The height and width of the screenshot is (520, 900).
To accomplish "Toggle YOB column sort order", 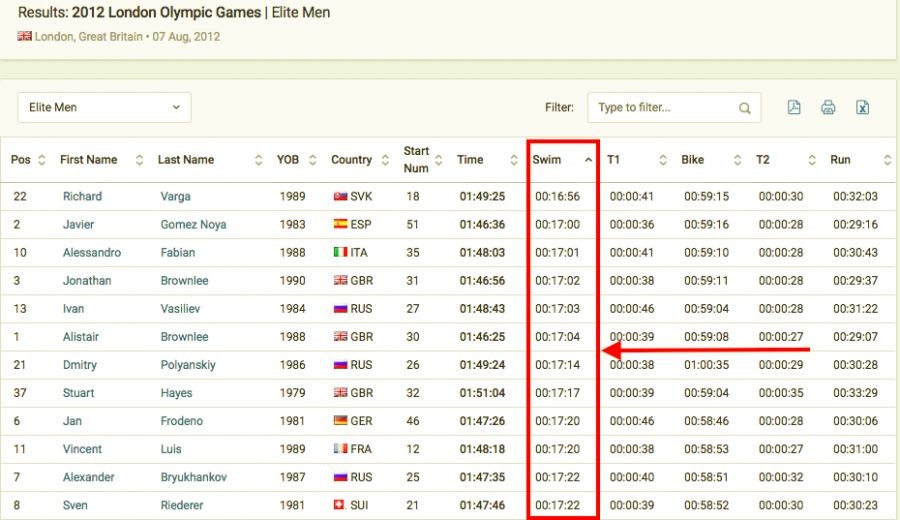I will 311,160.
